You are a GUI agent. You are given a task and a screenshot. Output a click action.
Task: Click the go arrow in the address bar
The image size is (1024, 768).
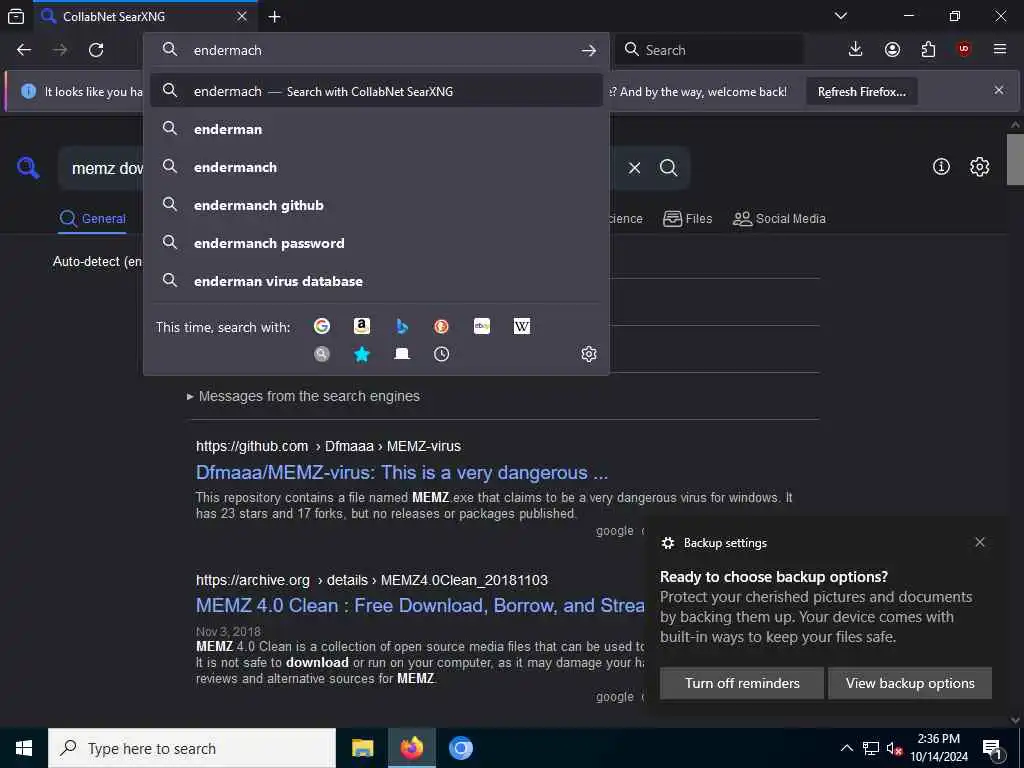[588, 50]
